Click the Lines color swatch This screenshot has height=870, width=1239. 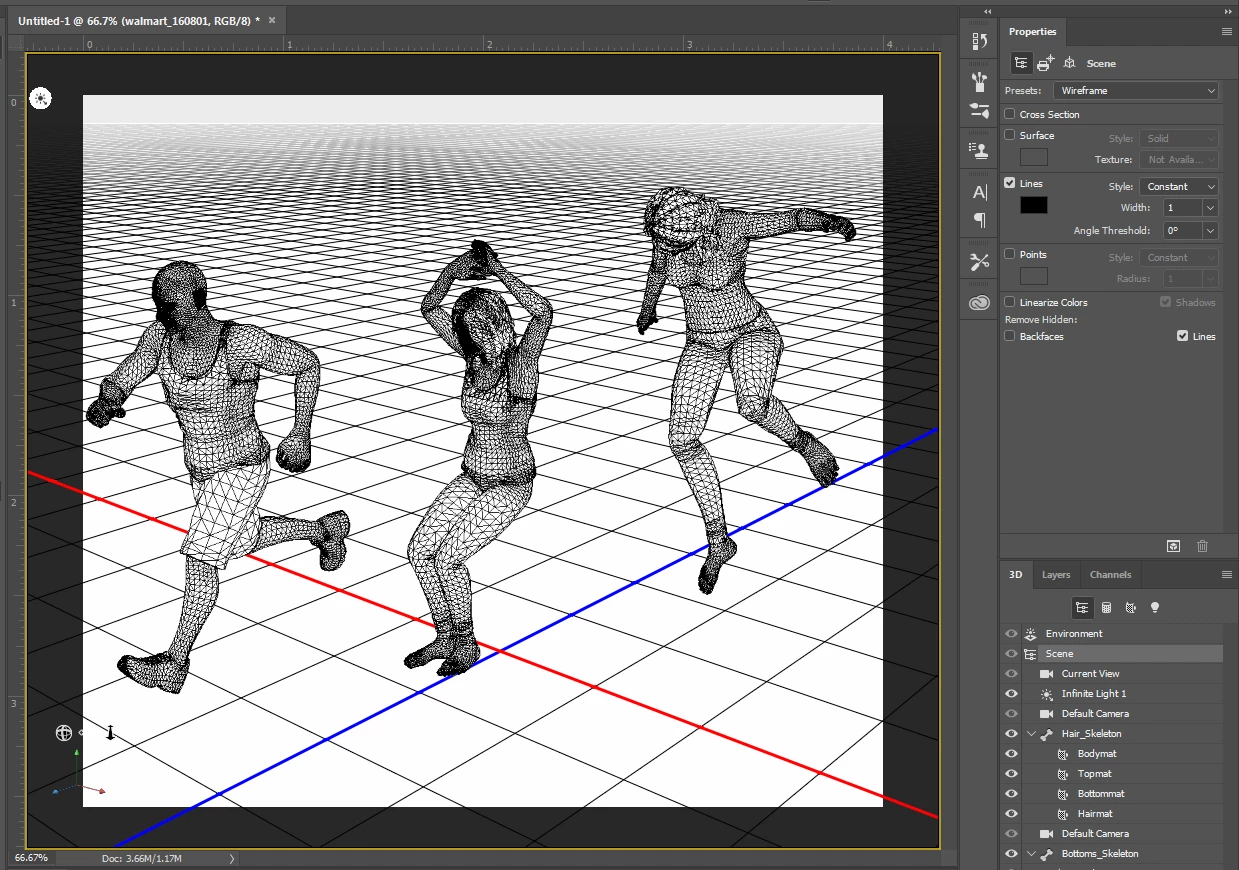click(x=1033, y=205)
